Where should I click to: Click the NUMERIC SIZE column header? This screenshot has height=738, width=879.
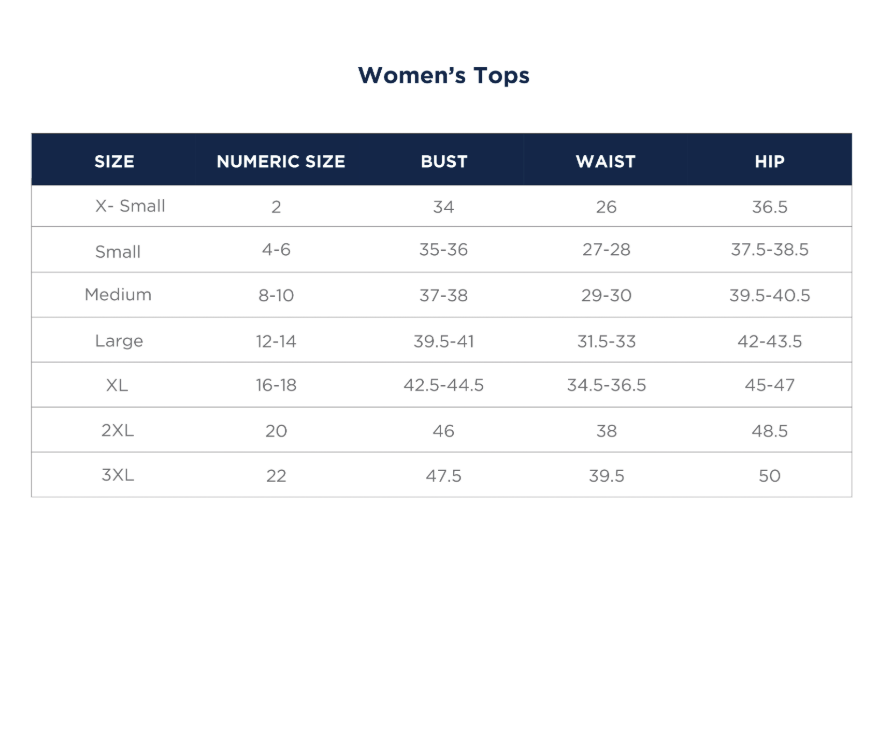[x=281, y=161]
